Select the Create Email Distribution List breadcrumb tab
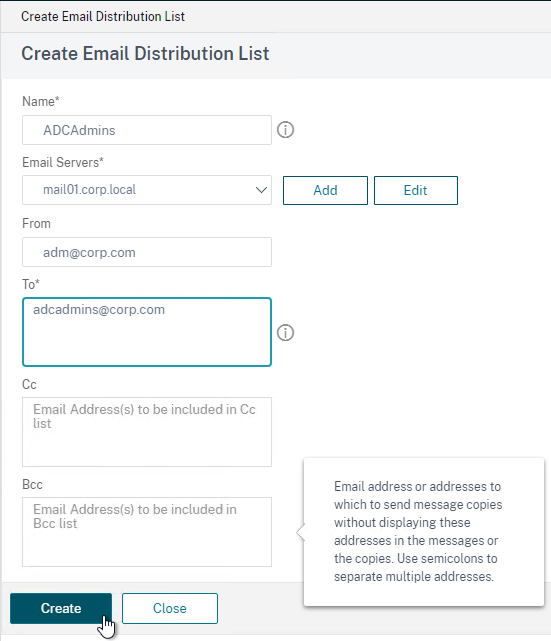Viewport: 551px width, 641px height. (103, 16)
